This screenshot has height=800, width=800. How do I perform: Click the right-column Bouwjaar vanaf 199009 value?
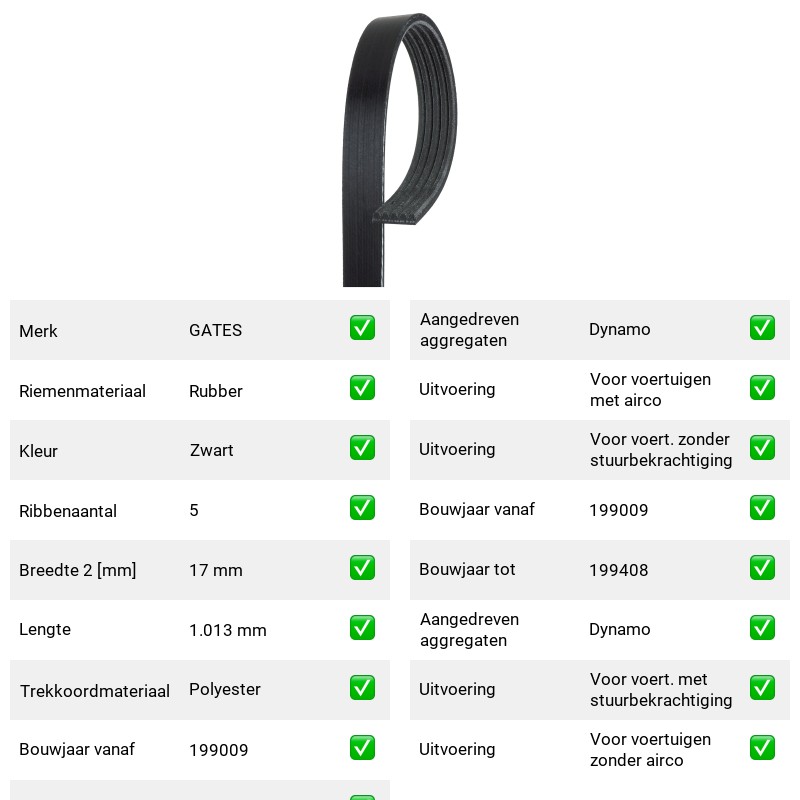[618, 510]
